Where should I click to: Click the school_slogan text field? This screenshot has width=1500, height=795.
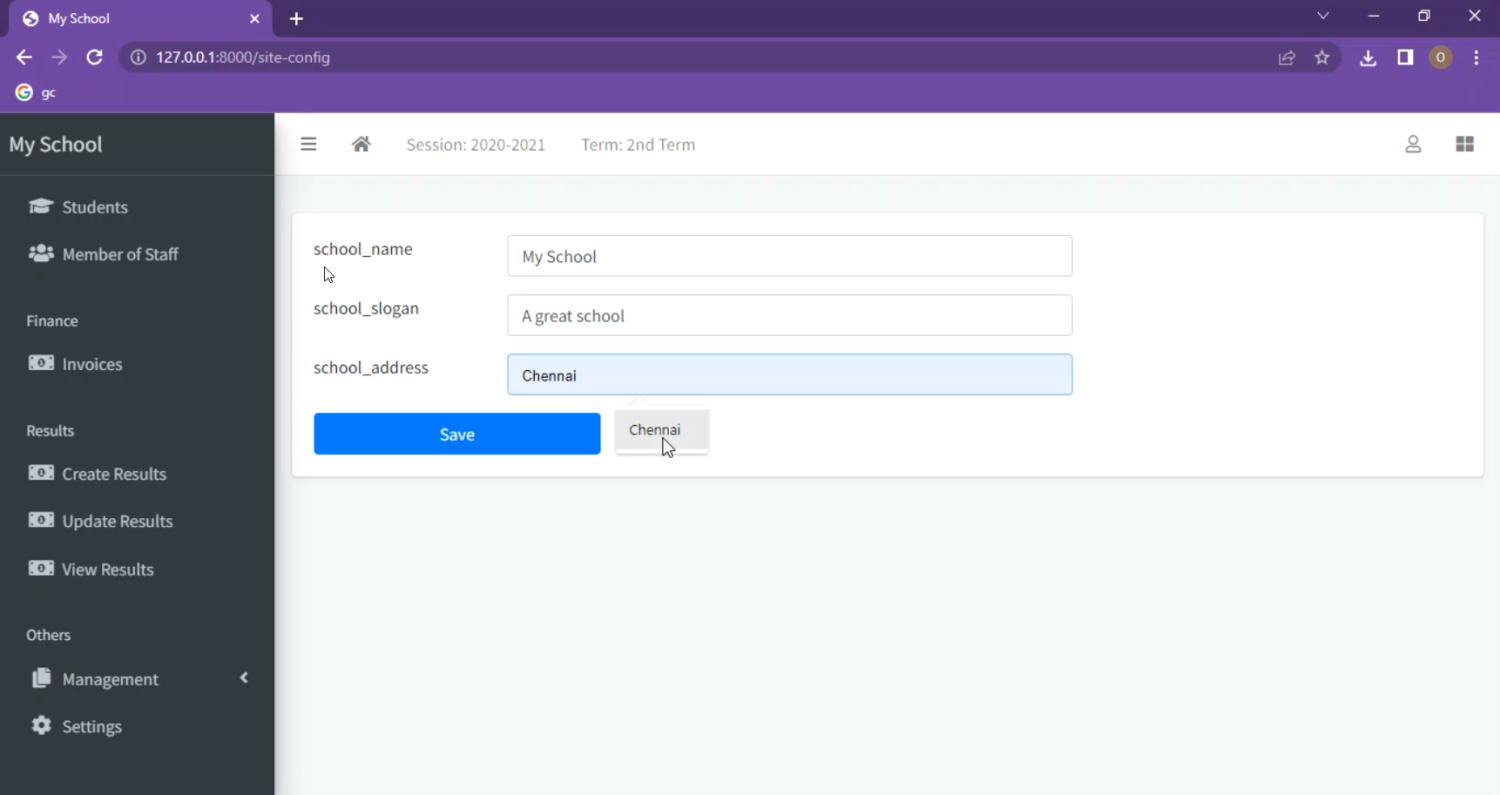click(x=789, y=315)
